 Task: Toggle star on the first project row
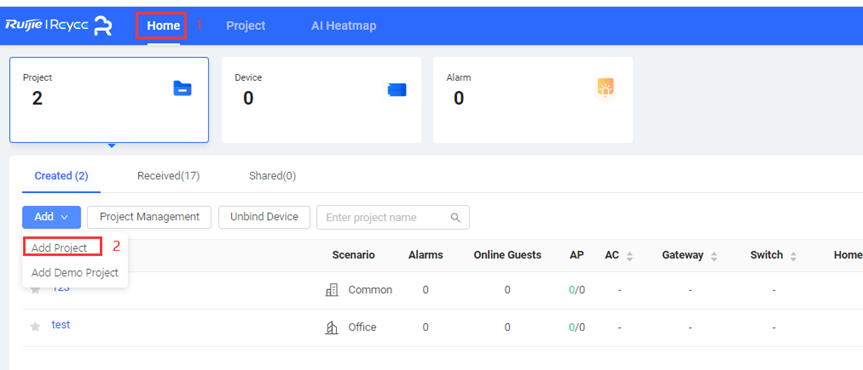[x=35, y=290]
